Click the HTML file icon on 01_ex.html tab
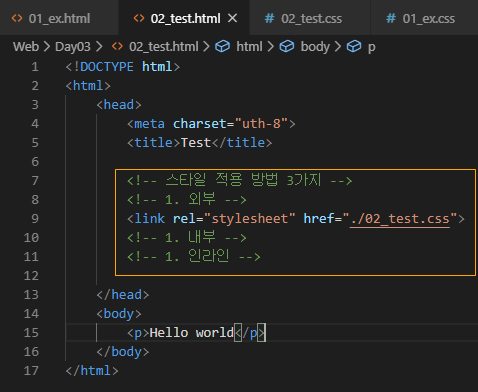Image resolution: width=478 pixels, height=392 pixels. 17,18
